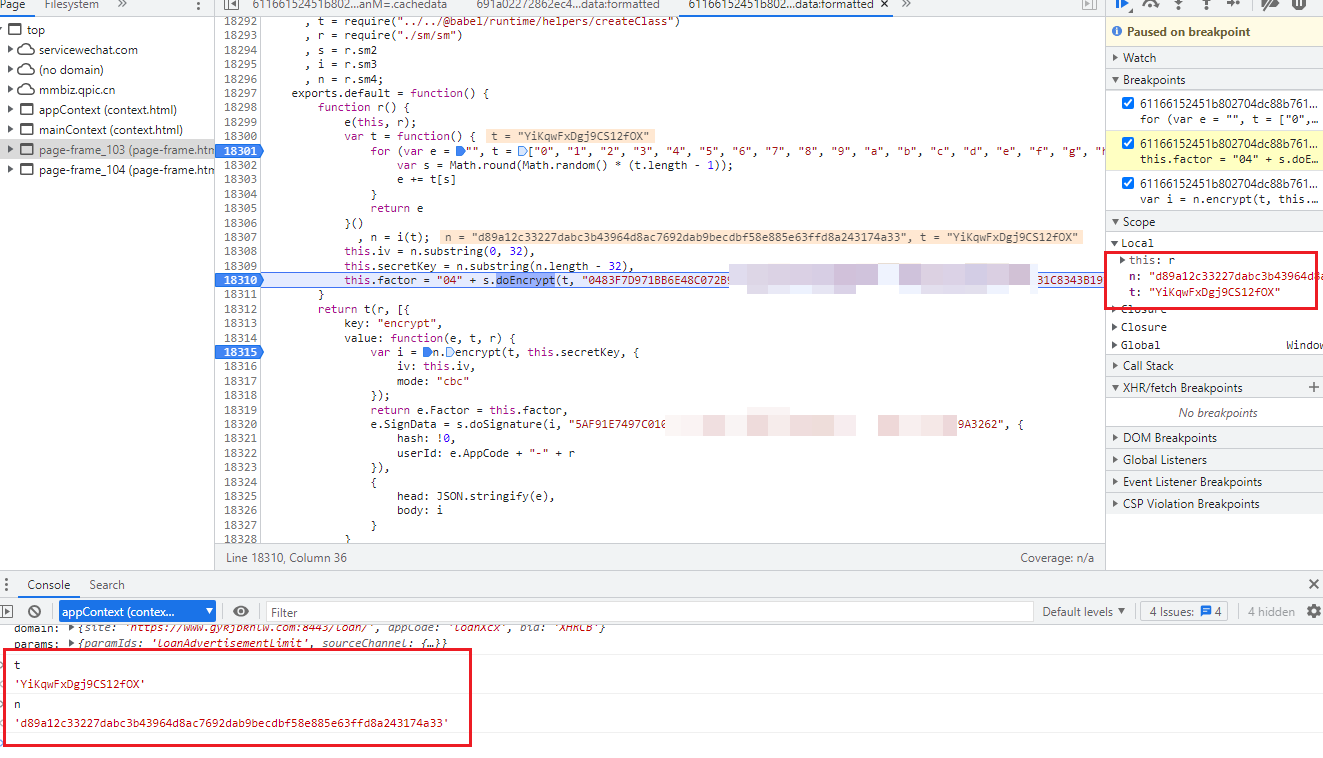Screen dimensions: 1323x758
Task: Toggle the debugger sidebar icon
Action: 1089,5
